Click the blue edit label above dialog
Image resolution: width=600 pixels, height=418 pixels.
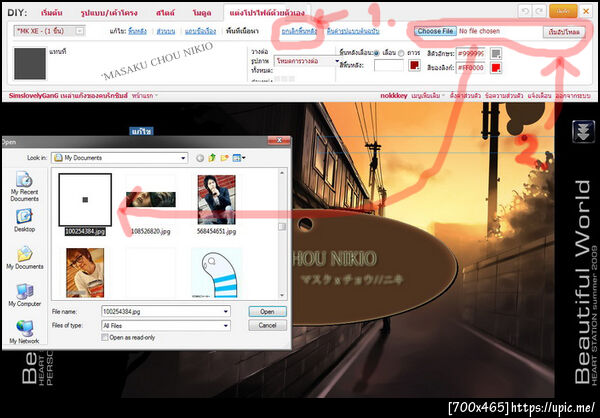pyautogui.click(x=142, y=131)
